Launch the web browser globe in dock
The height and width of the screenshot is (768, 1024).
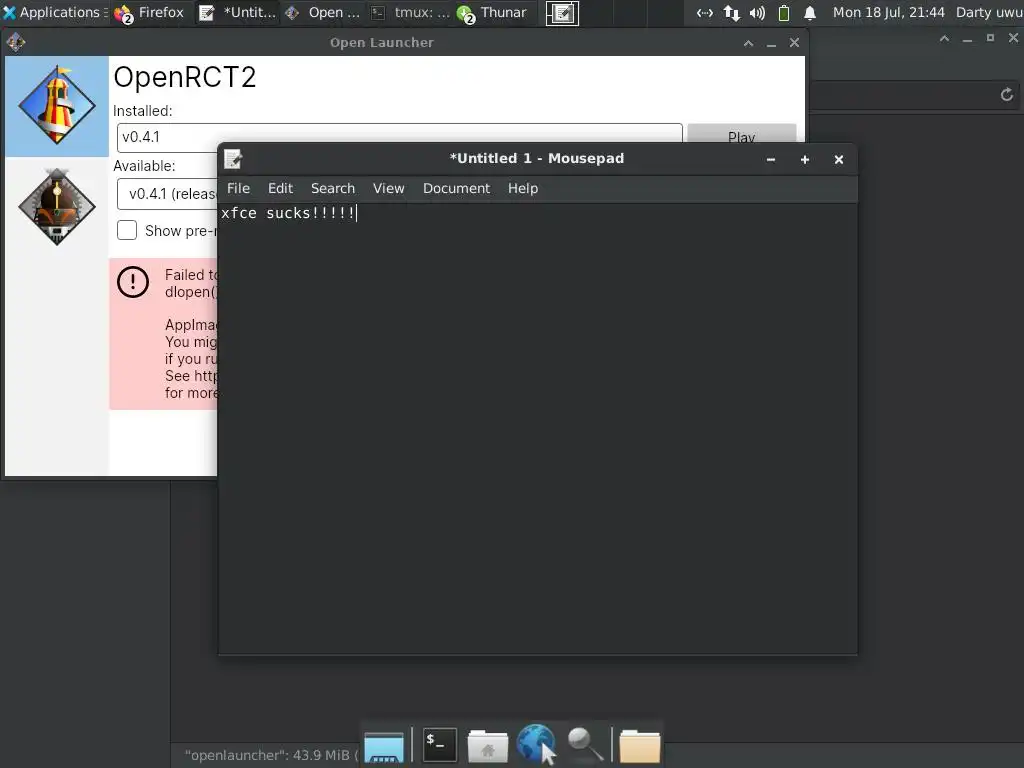pos(536,744)
